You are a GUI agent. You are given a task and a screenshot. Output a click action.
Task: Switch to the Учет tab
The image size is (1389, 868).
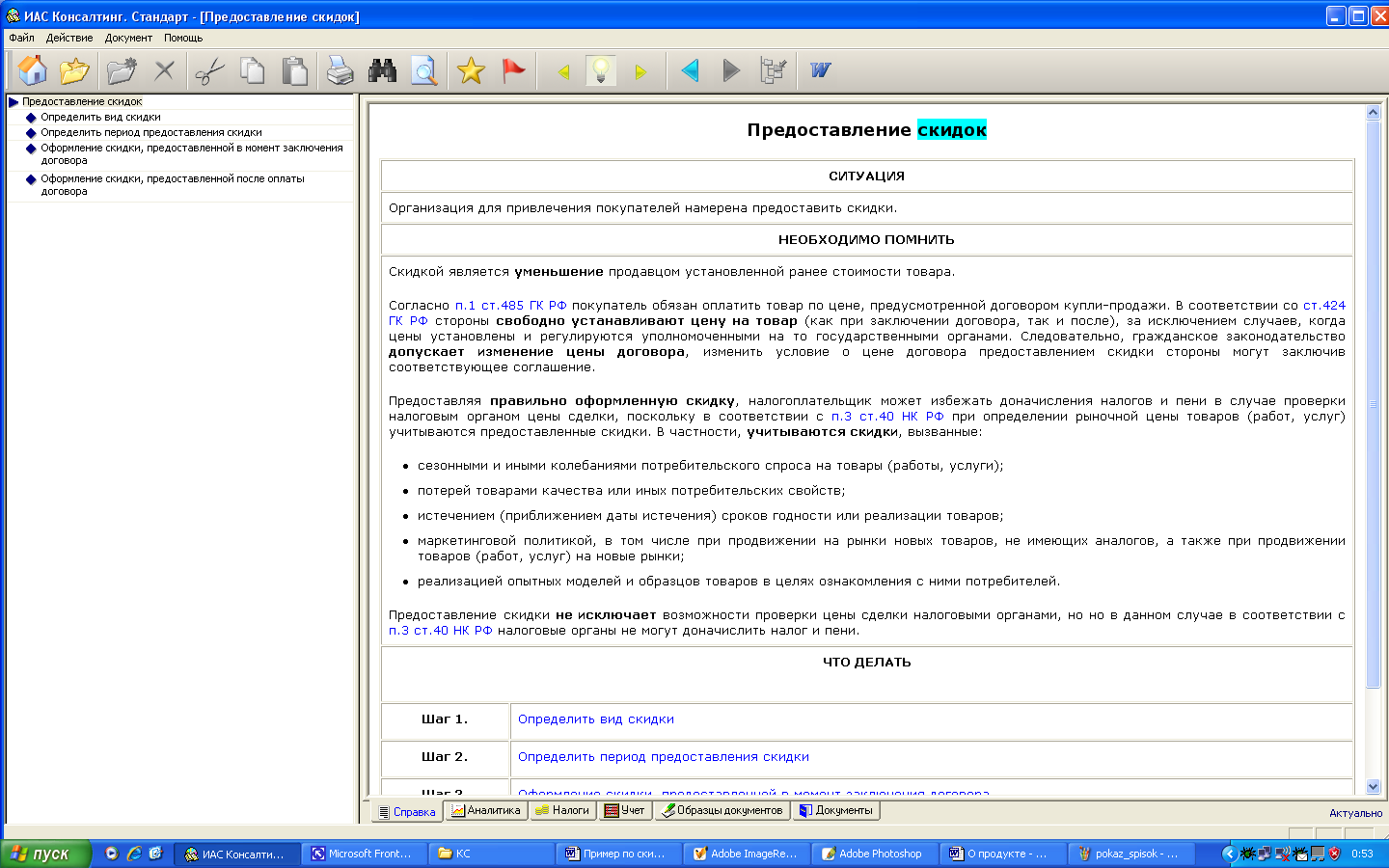coord(624,810)
